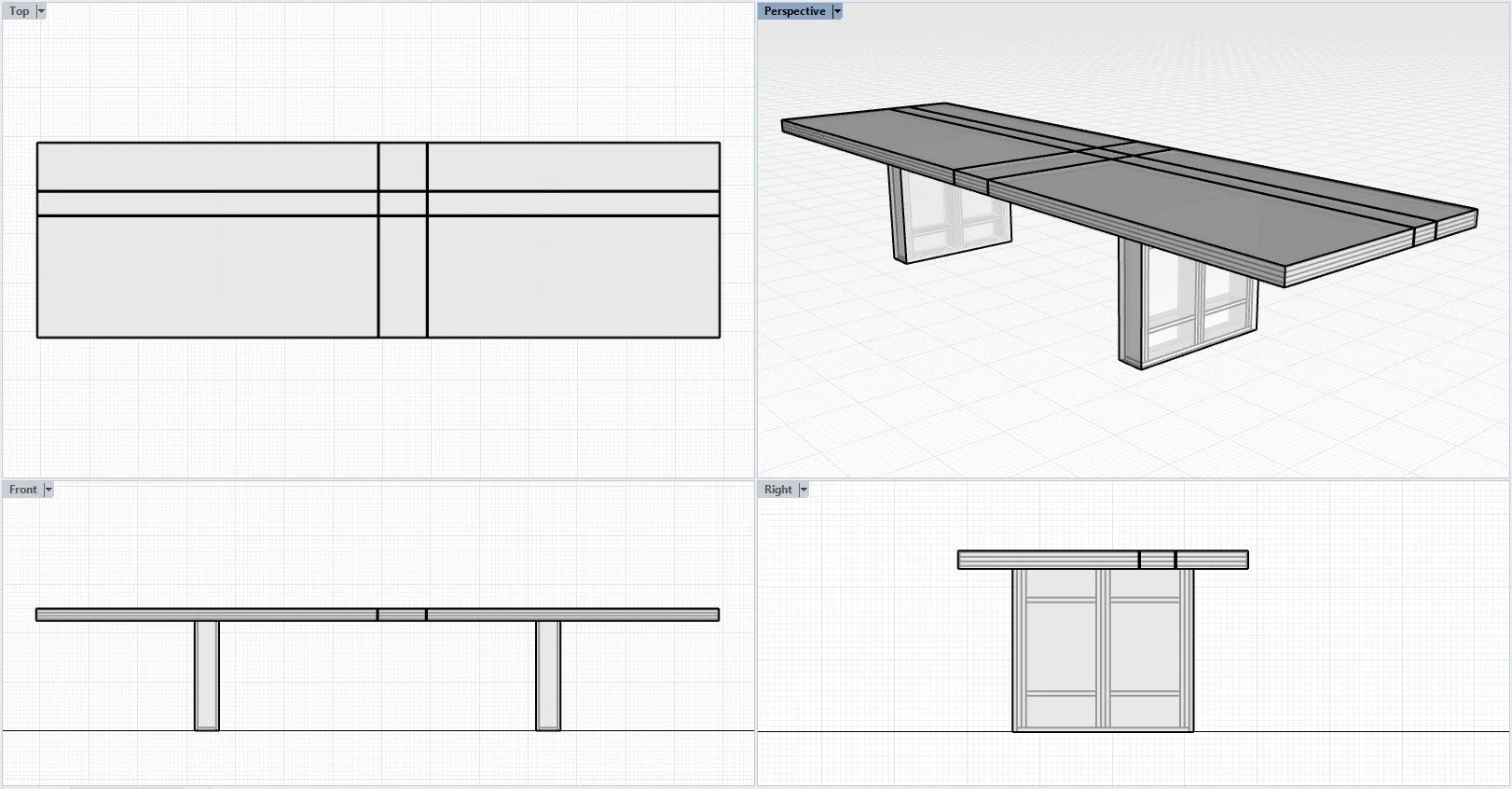
Task: Activate the Front viewport title label
Action: click(23, 490)
